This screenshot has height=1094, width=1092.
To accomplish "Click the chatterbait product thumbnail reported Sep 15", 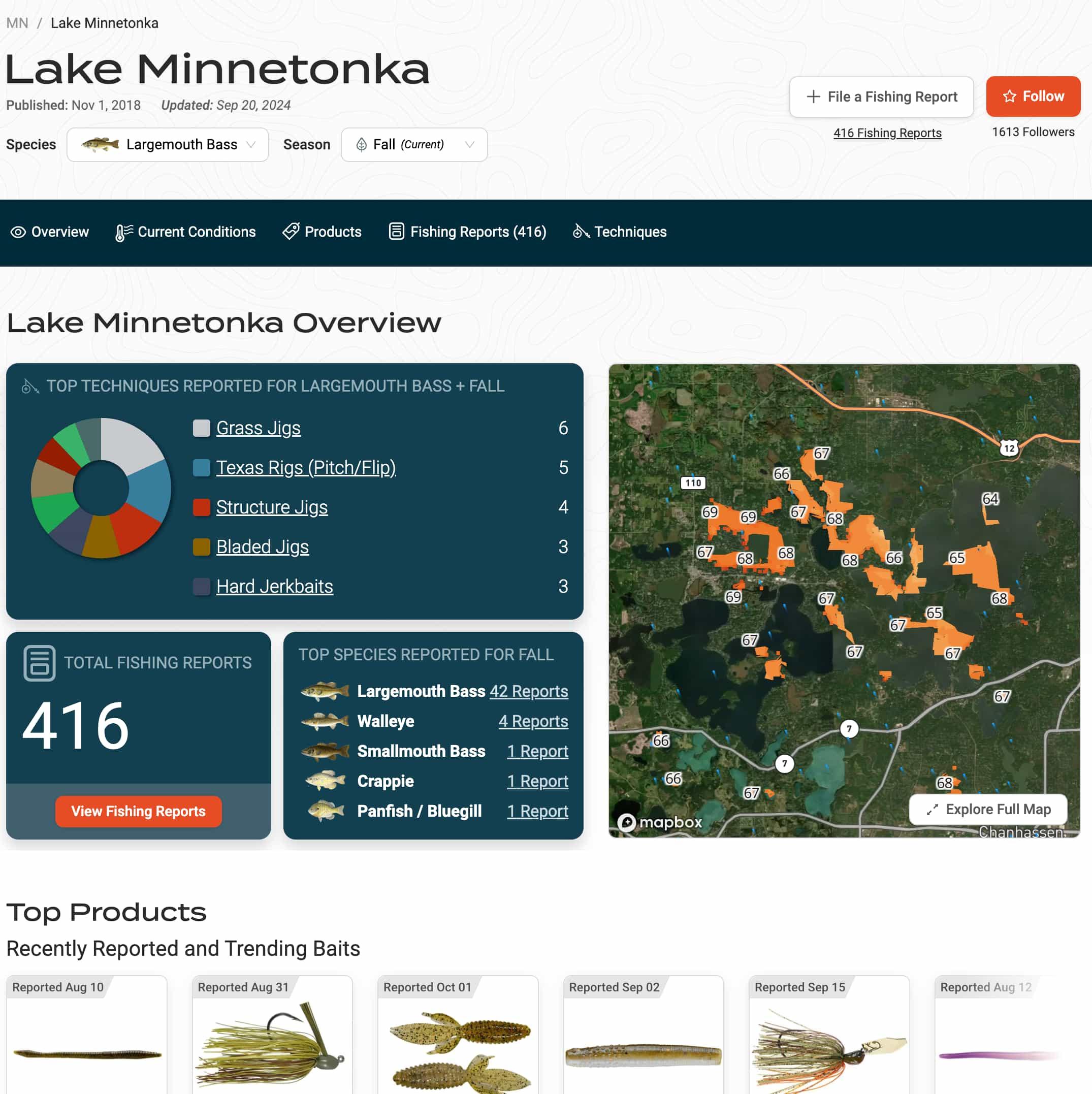I will click(x=829, y=1053).
